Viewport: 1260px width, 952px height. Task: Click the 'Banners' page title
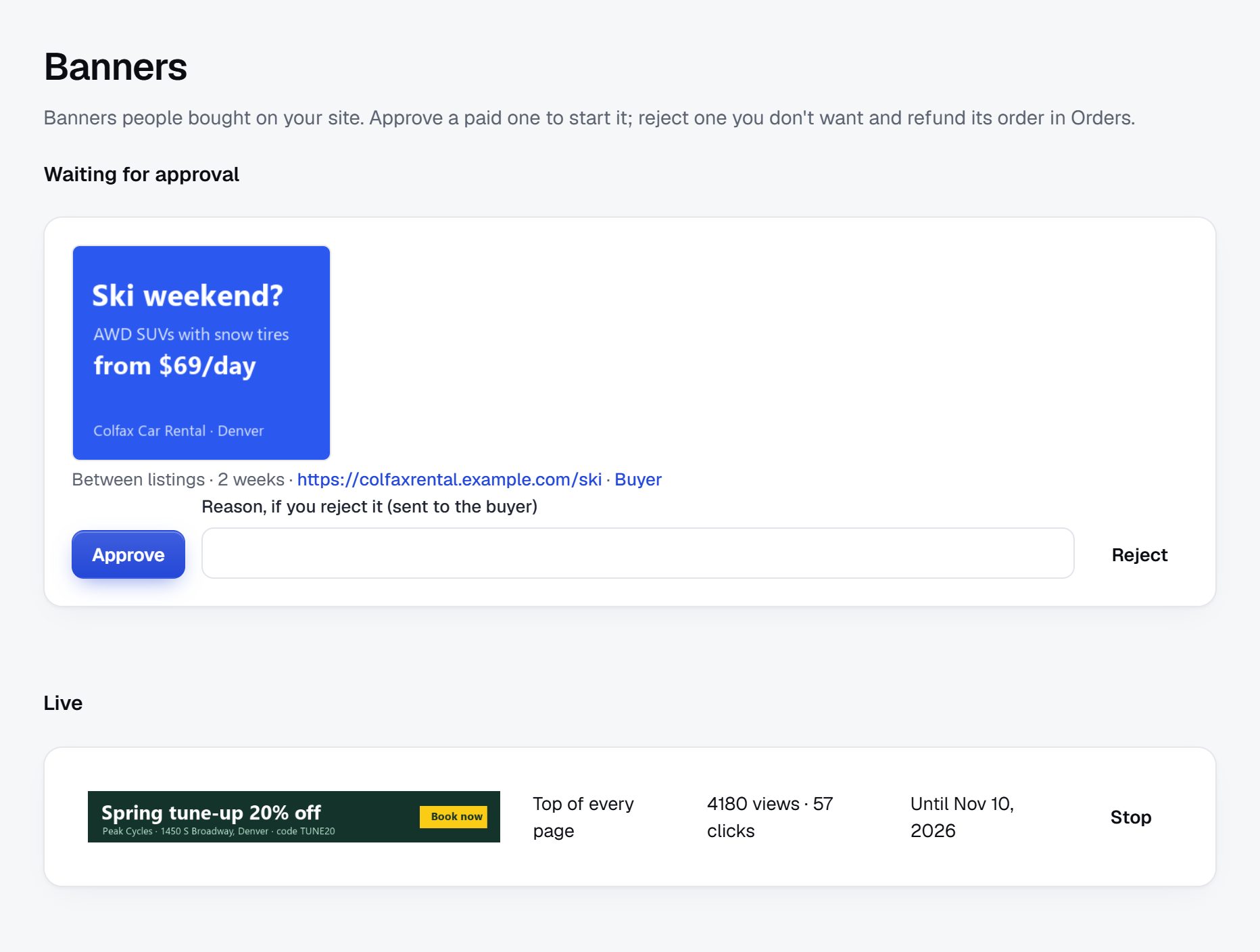116,67
